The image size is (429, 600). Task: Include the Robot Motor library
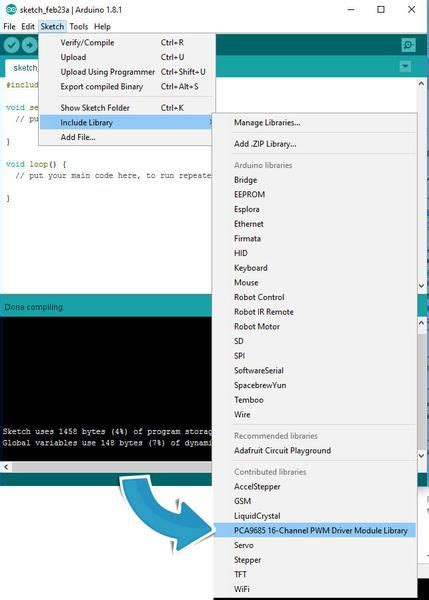tap(315, 326)
